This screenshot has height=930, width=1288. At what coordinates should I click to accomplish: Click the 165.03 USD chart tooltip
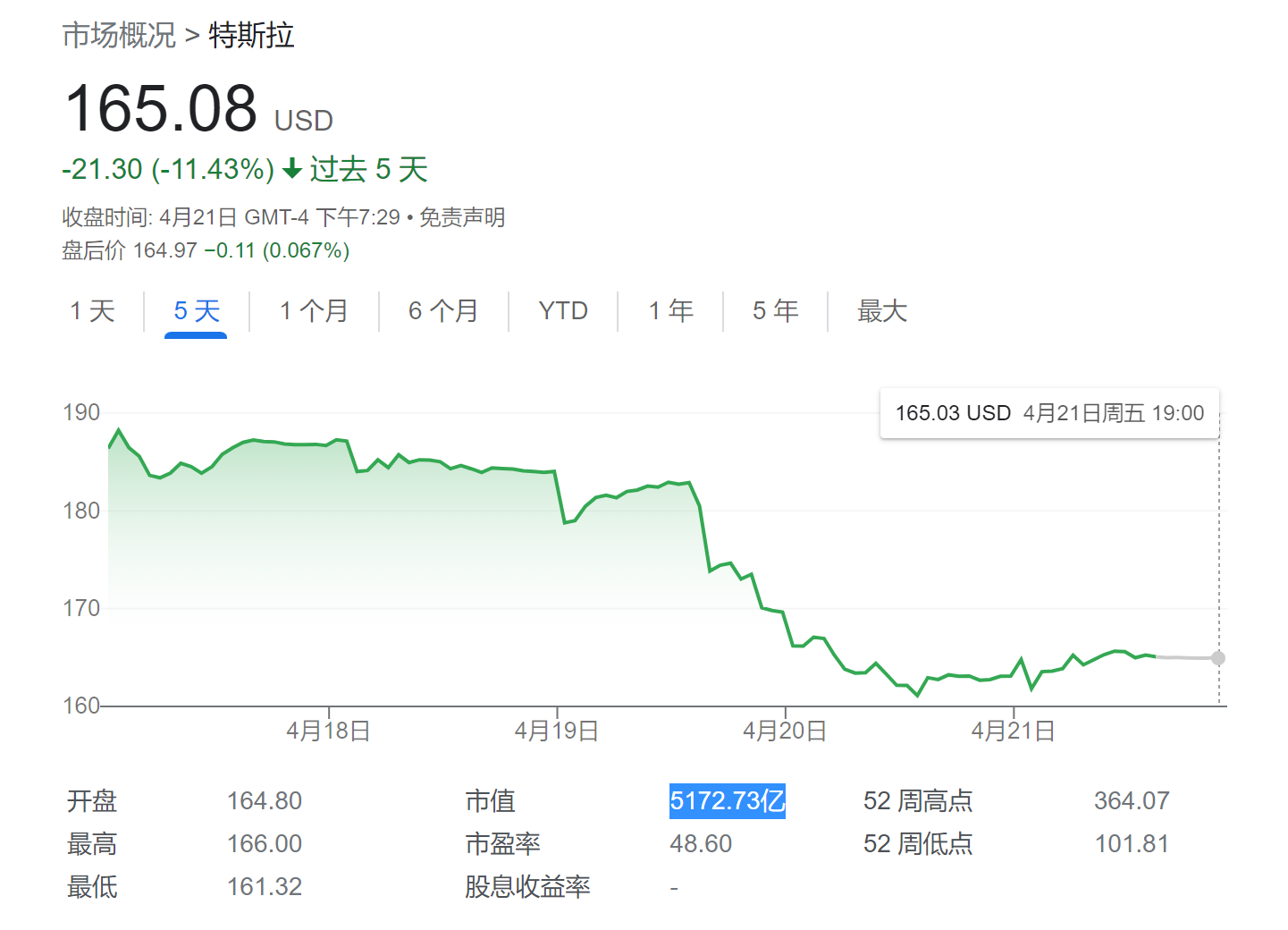point(1049,413)
